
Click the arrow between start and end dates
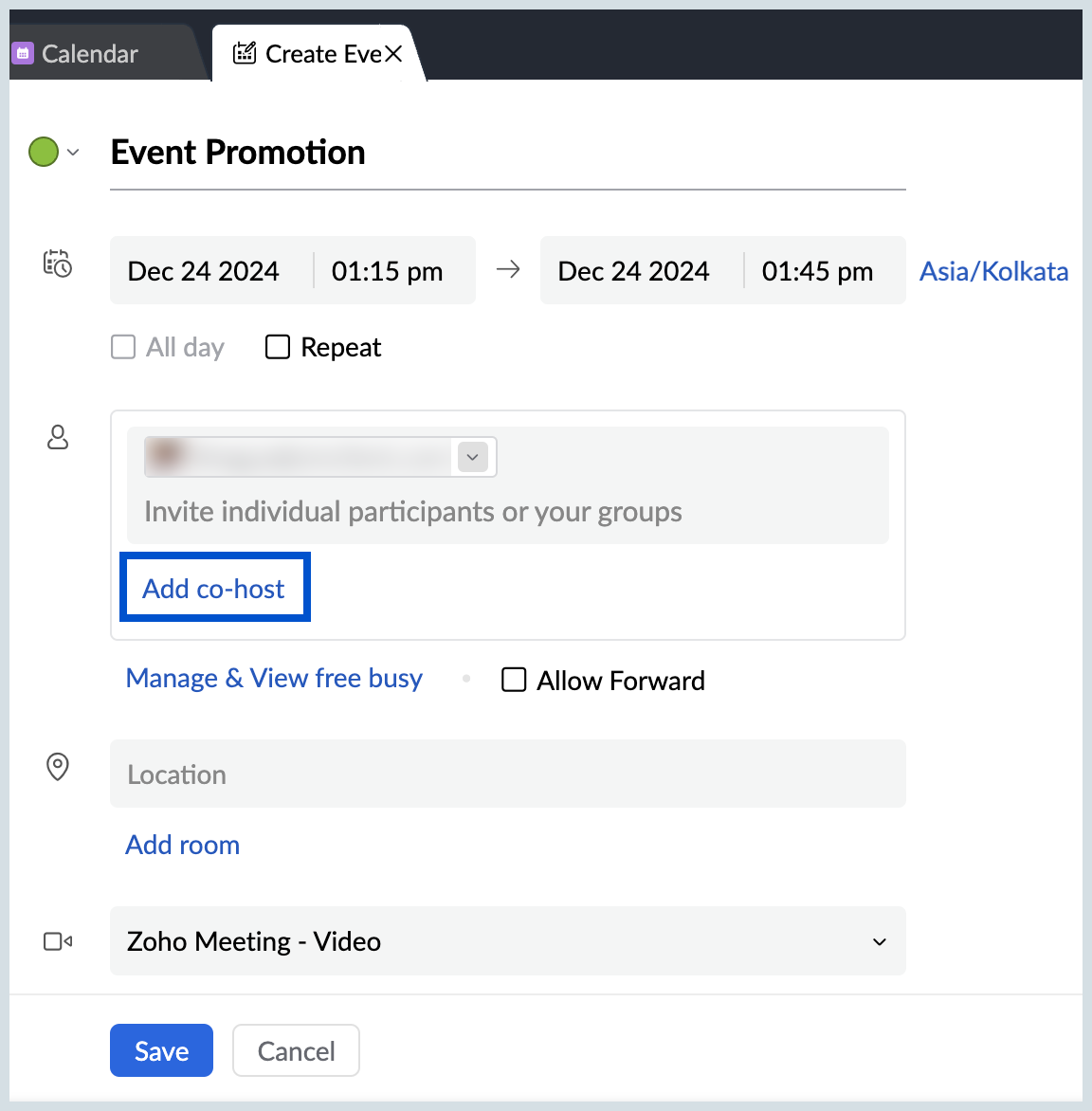coord(508,269)
